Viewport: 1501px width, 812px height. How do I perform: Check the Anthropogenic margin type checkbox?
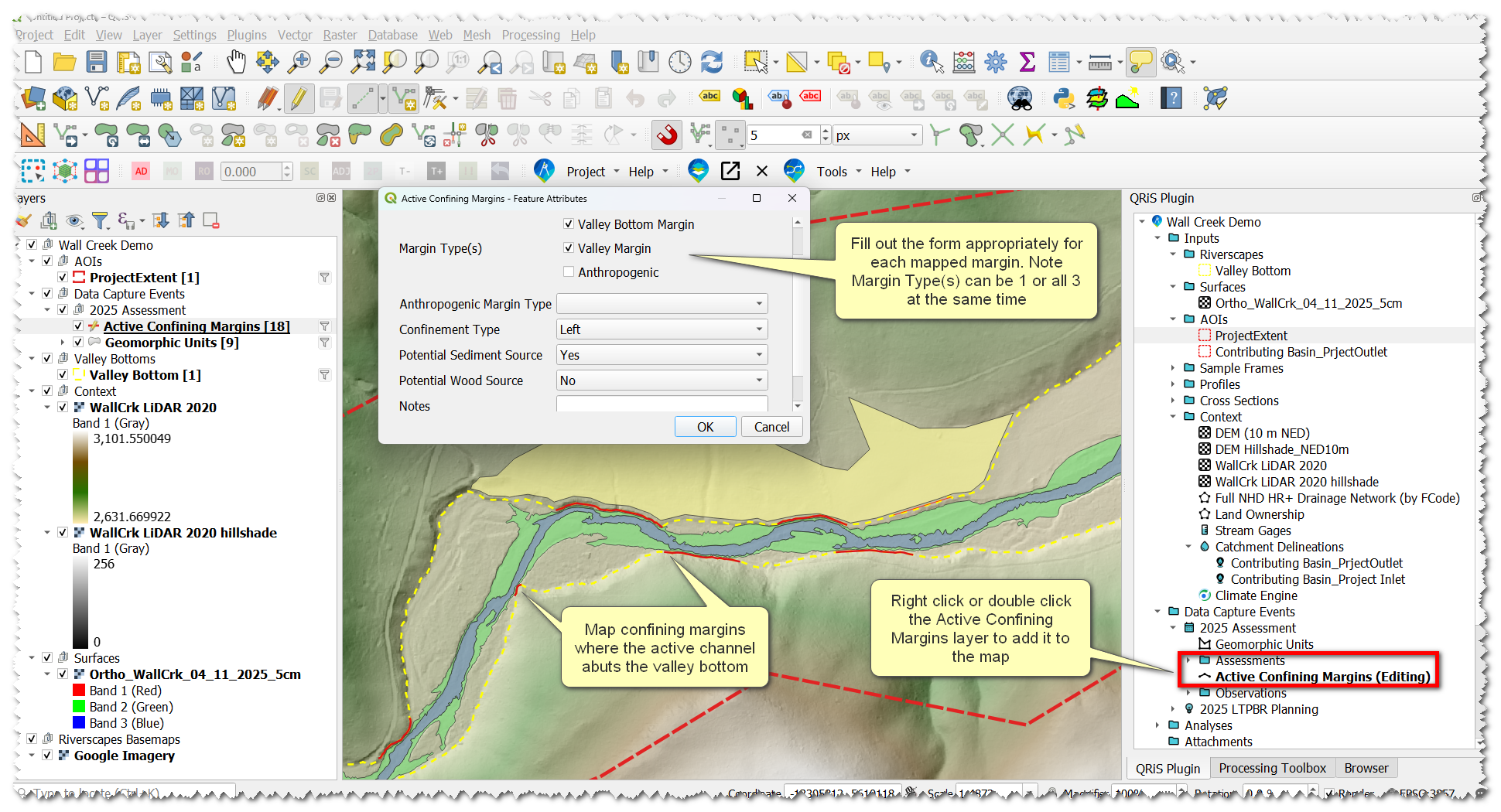[569, 271]
